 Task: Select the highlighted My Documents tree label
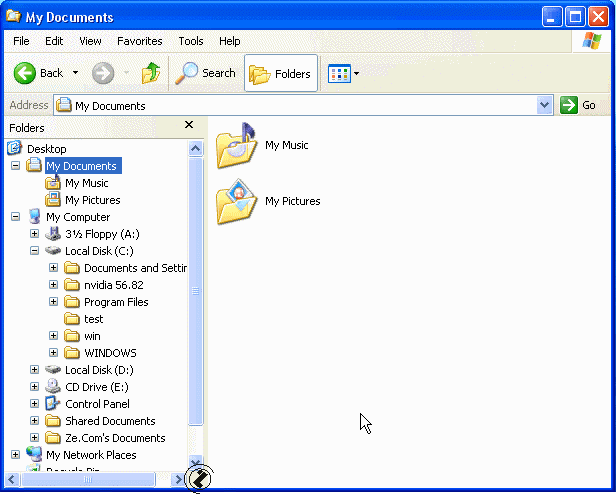tap(83, 166)
